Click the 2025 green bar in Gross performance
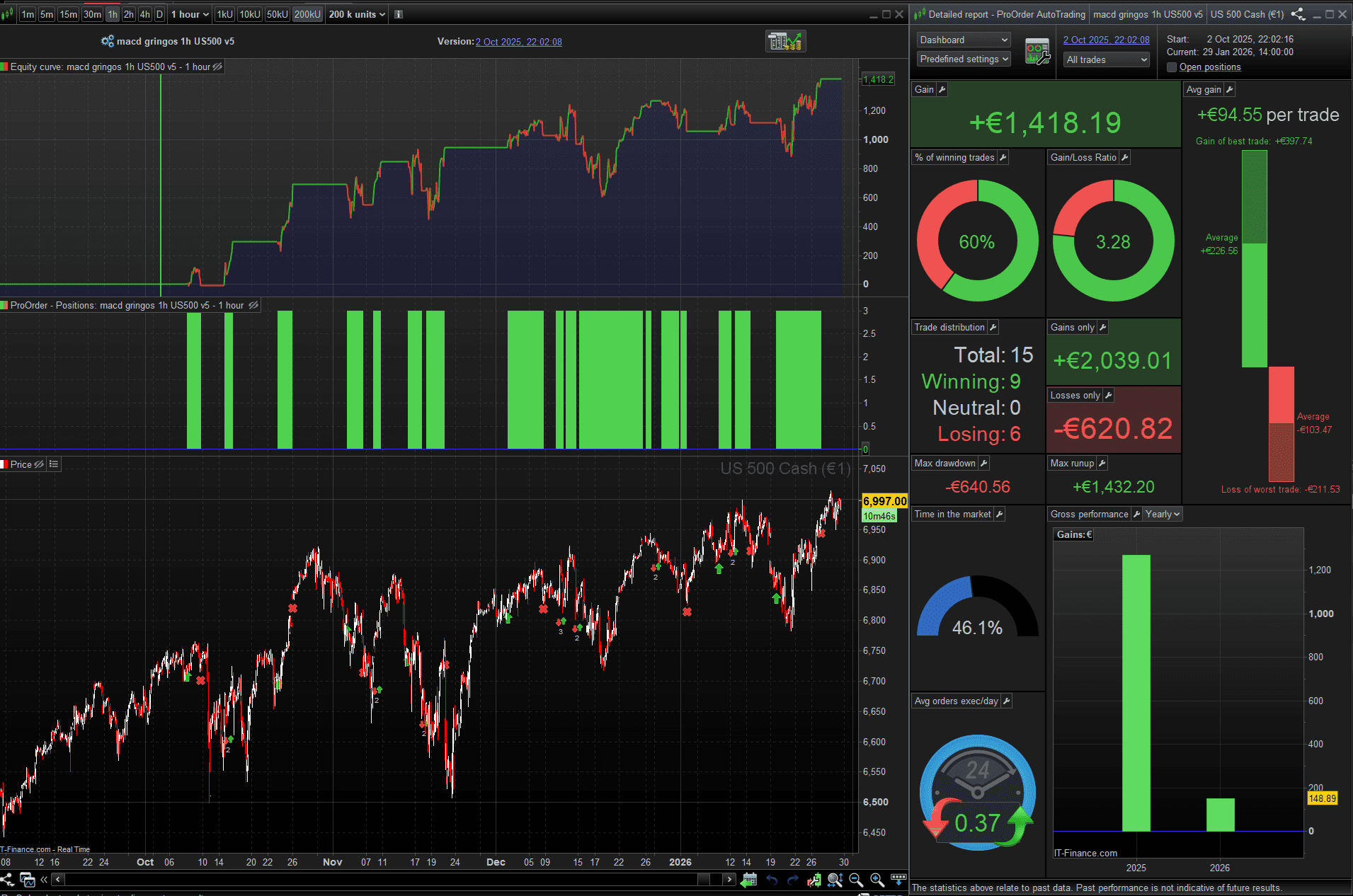The width and height of the screenshot is (1353, 896). pos(1136,693)
